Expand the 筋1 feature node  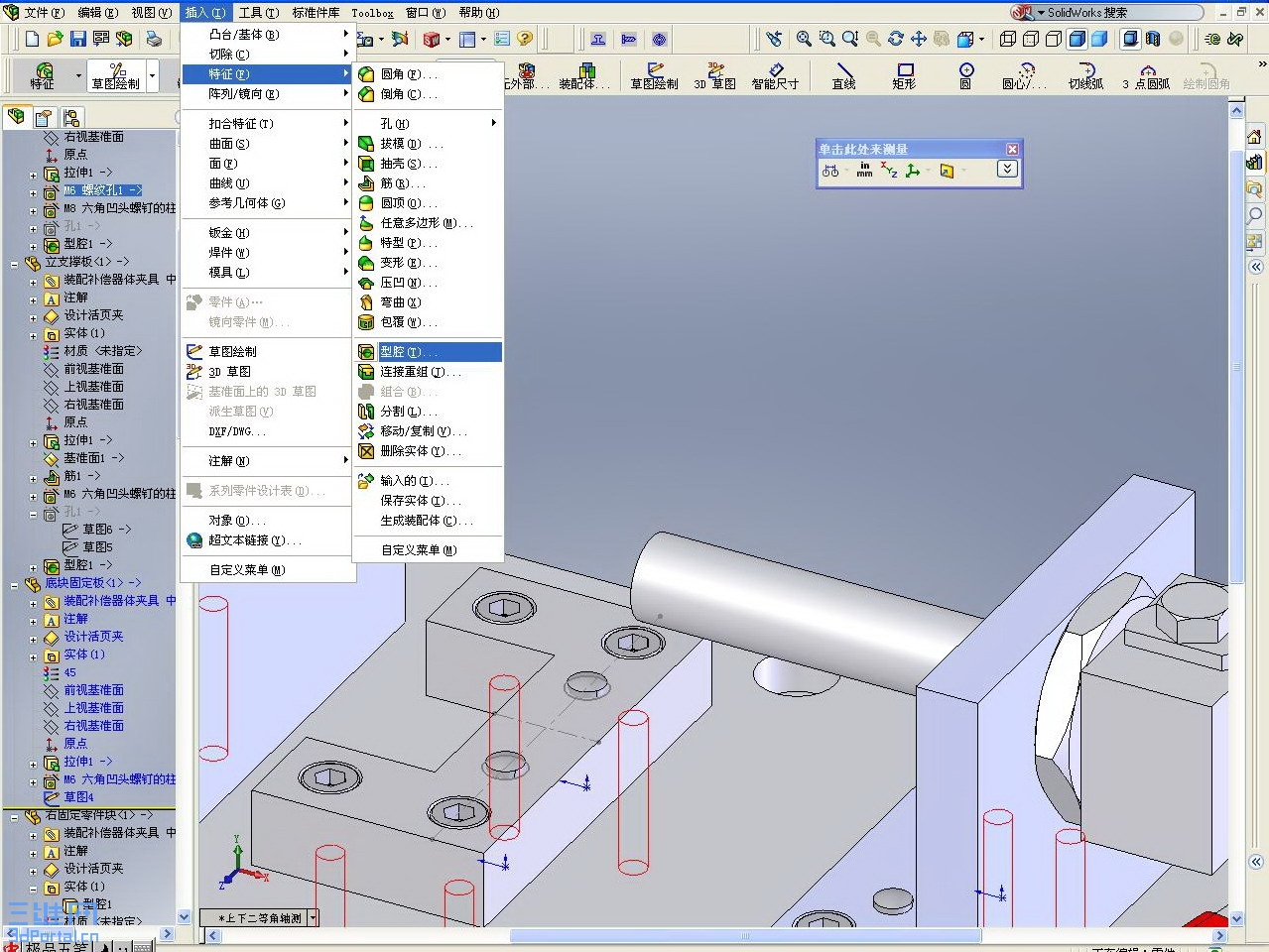click(x=33, y=477)
